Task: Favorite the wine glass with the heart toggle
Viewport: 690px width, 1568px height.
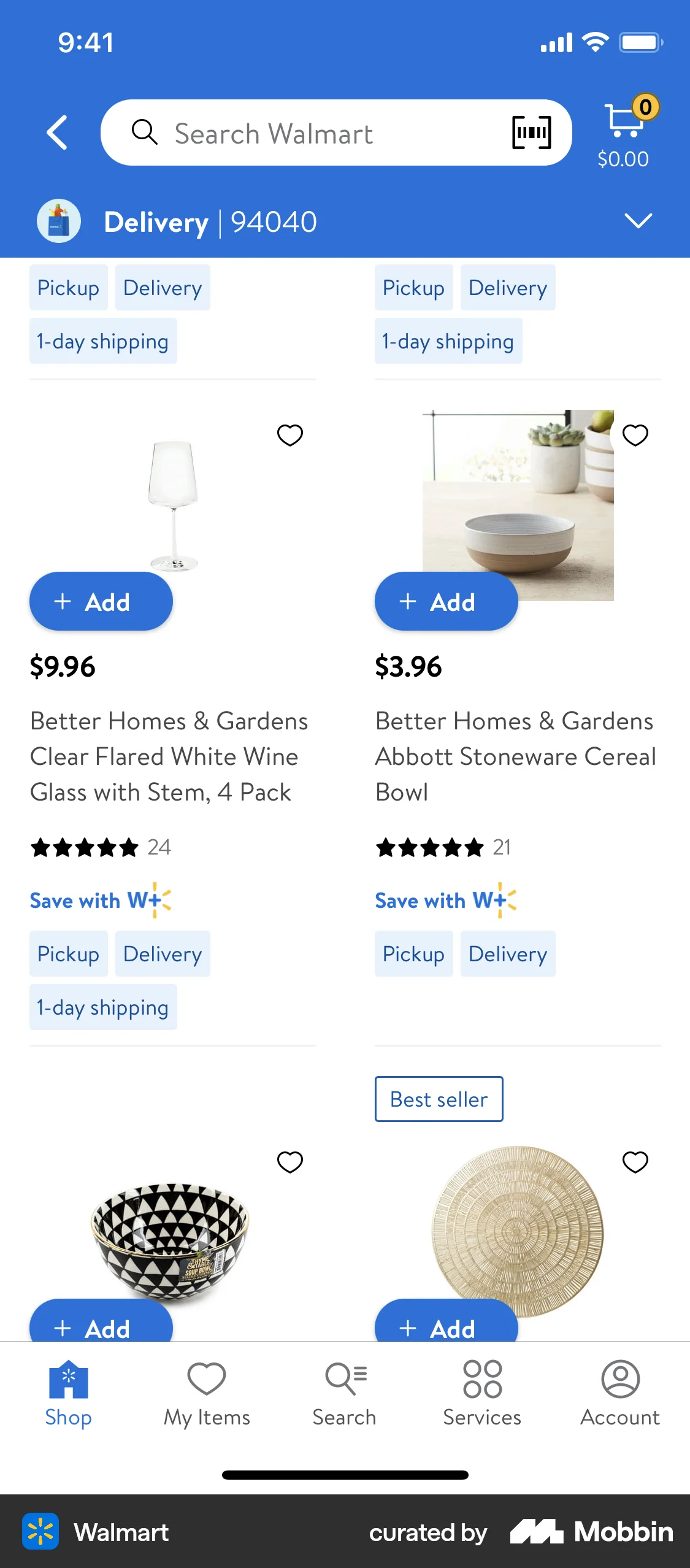Action: (x=290, y=434)
